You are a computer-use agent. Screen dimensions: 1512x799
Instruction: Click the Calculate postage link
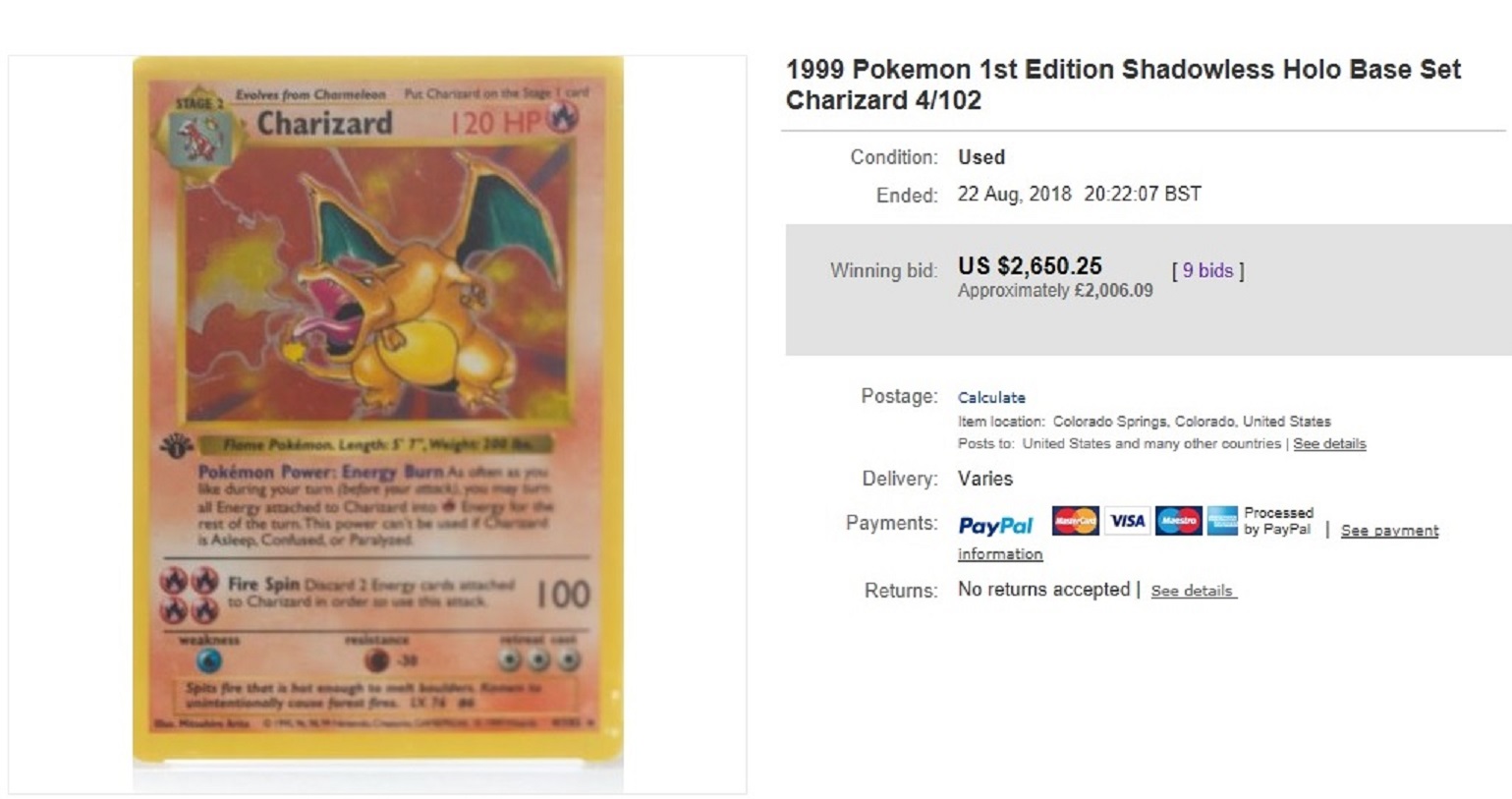coord(991,397)
